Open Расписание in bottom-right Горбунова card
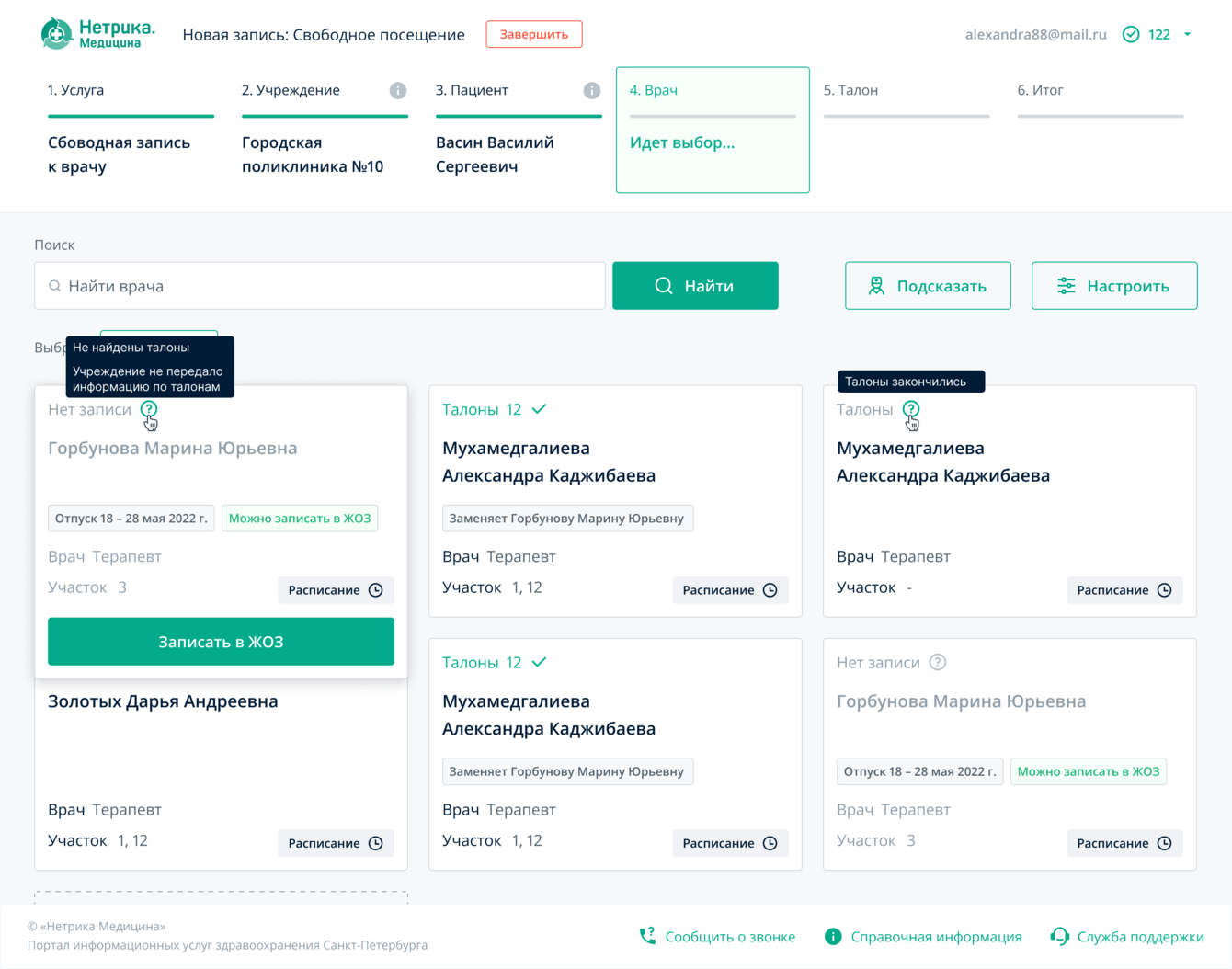 click(1124, 843)
